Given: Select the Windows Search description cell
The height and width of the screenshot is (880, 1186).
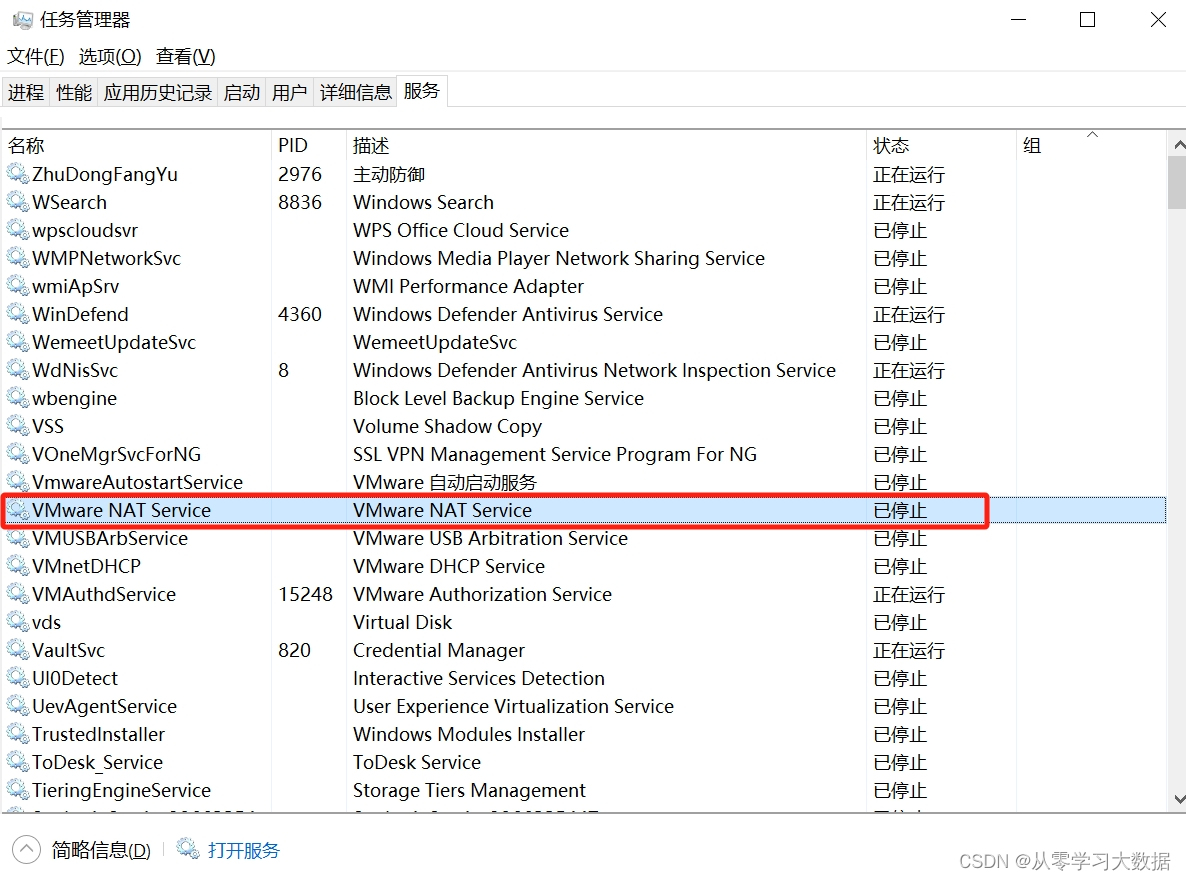Looking at the screenshot, I should tap(423, 202).
